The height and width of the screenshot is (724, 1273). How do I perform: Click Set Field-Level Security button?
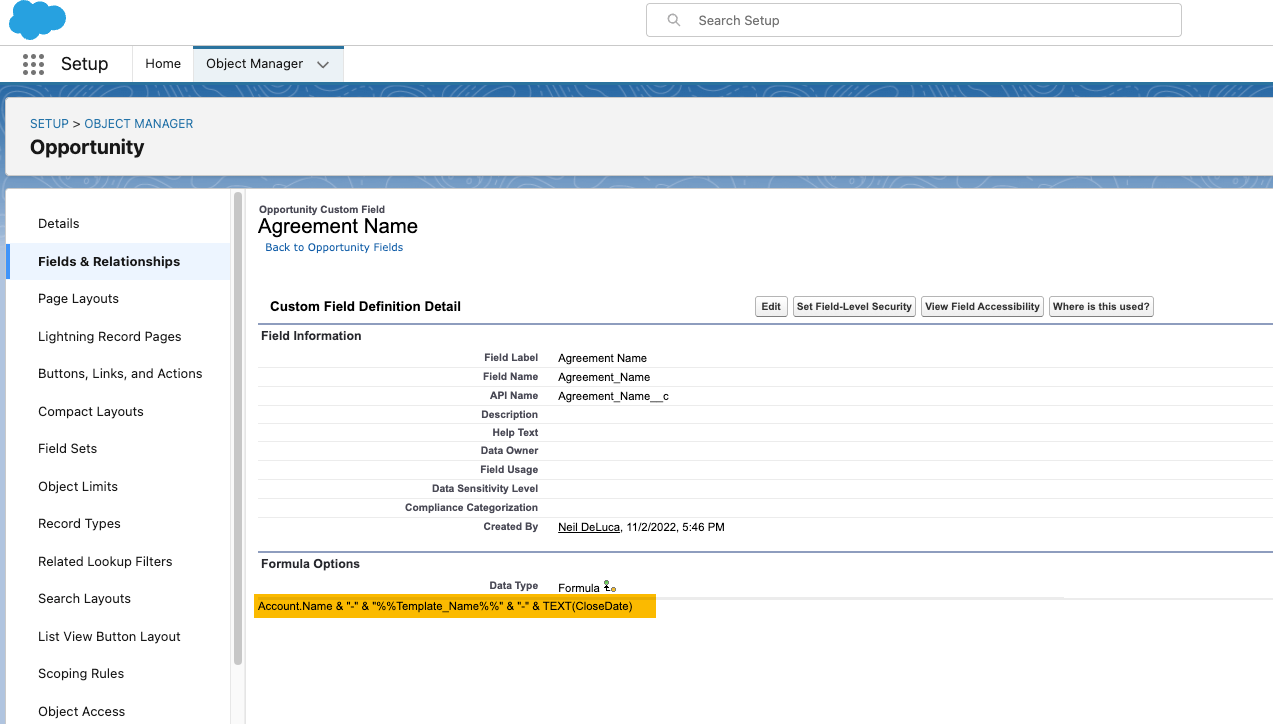tap(854, 307)
